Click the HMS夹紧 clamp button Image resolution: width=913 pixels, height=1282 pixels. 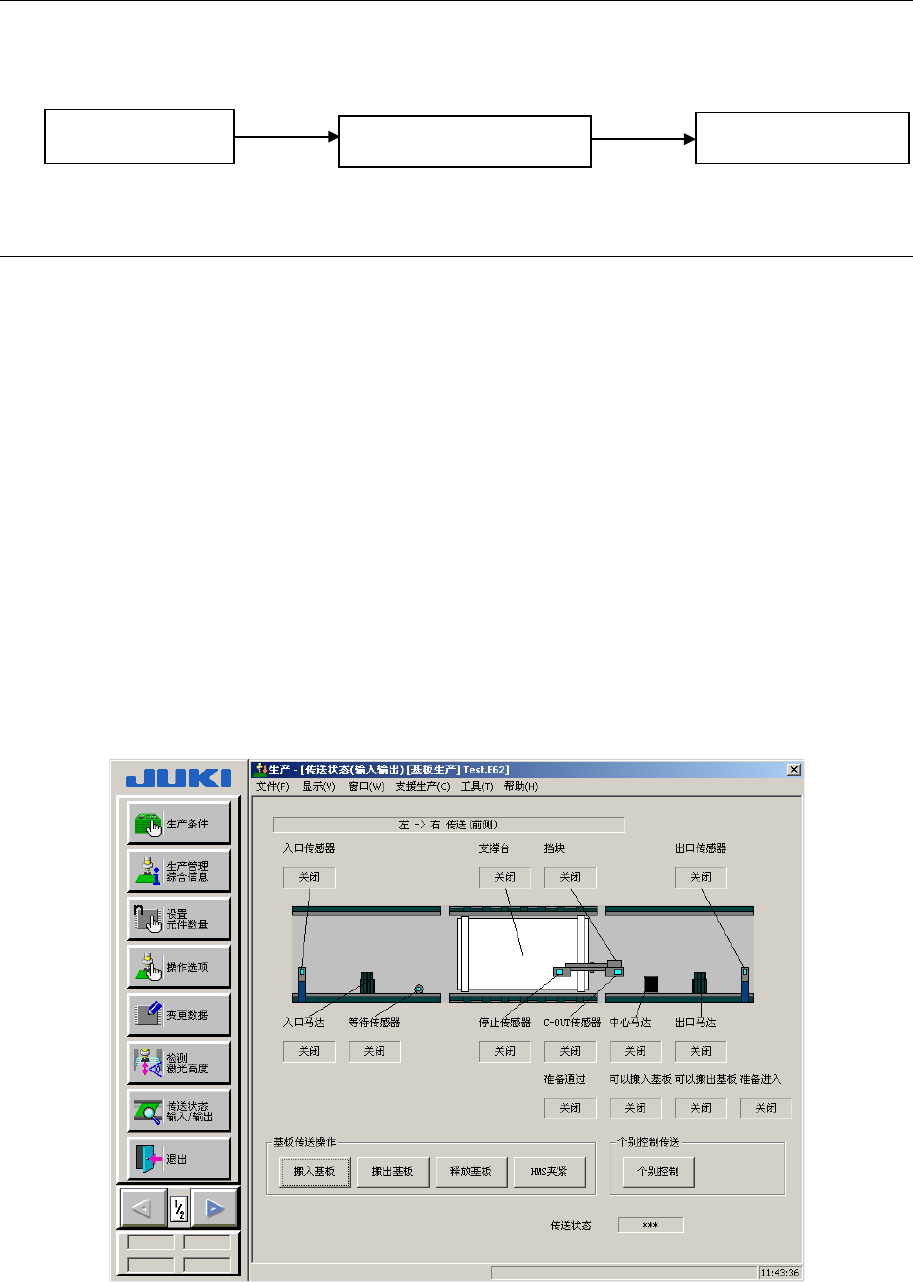pyautogui.click(x=549, y=1171)
